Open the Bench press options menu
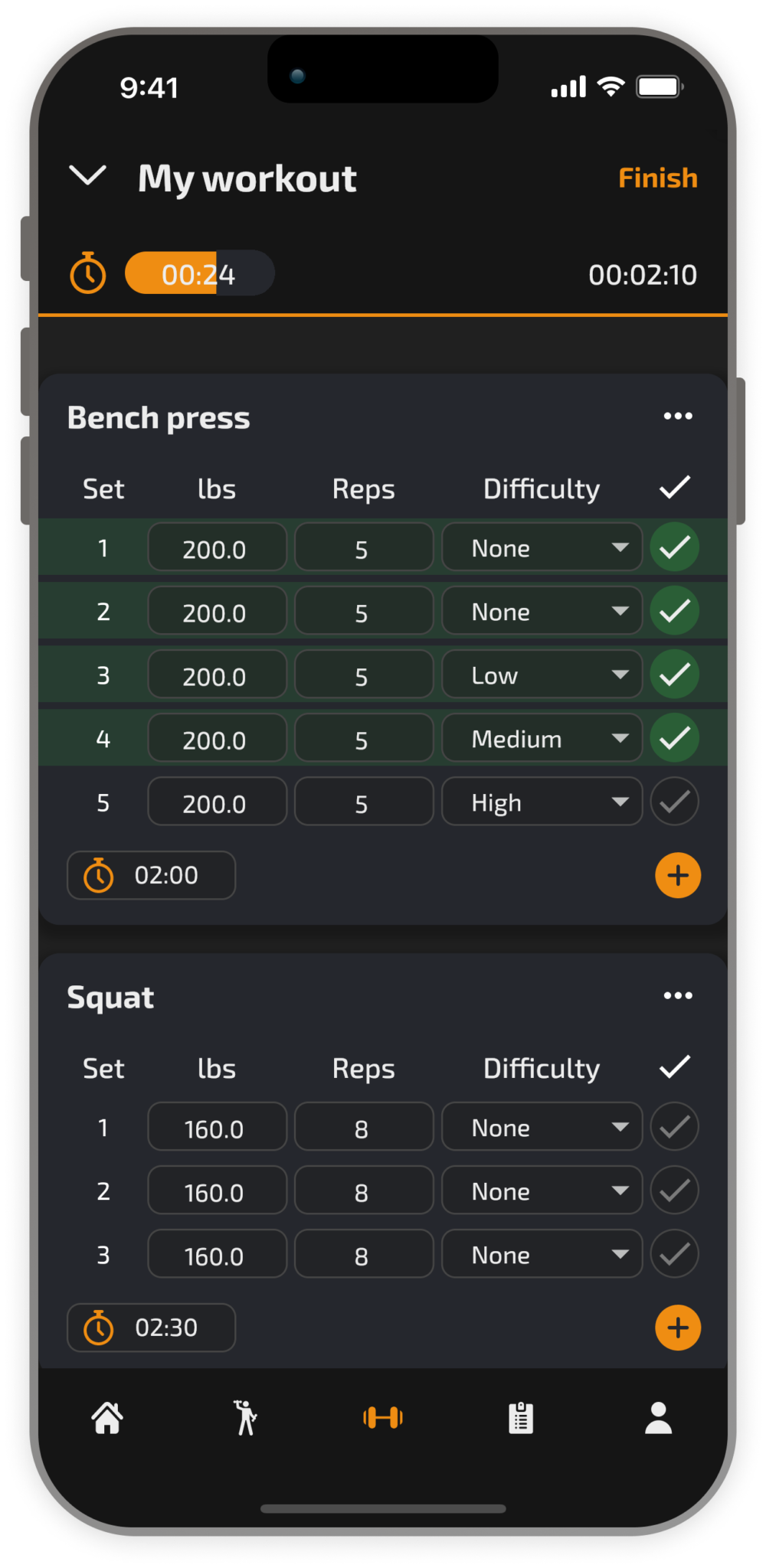Image resolution: width=766 pixels, height=1568 pixels. pos(677,416)
